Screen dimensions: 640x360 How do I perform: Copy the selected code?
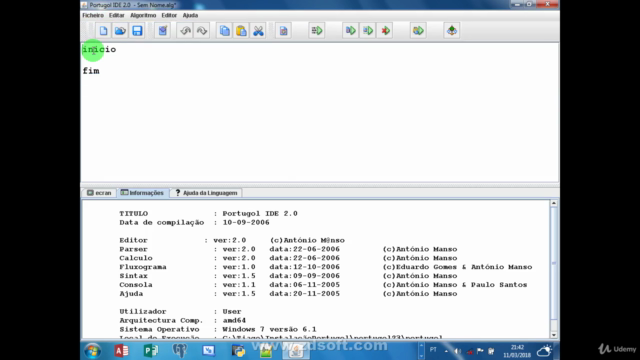(224, 31)
